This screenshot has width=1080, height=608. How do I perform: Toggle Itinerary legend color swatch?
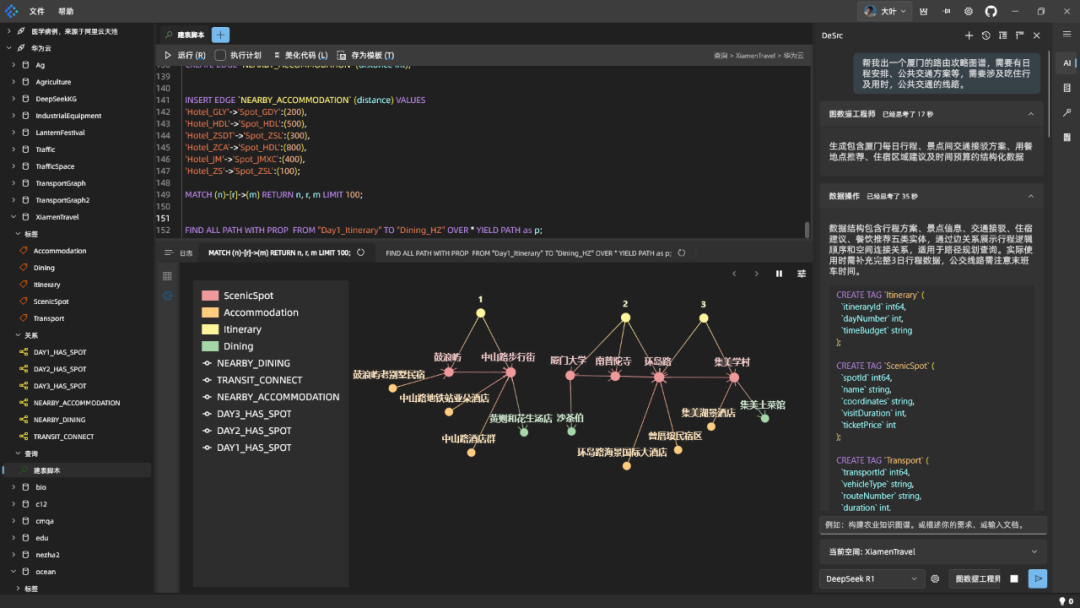pyautogui.click(x=210, y=329)
